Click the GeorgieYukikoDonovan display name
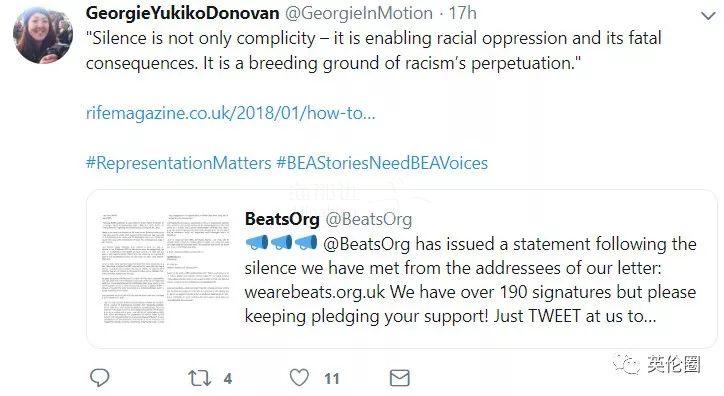 [182, 13]
